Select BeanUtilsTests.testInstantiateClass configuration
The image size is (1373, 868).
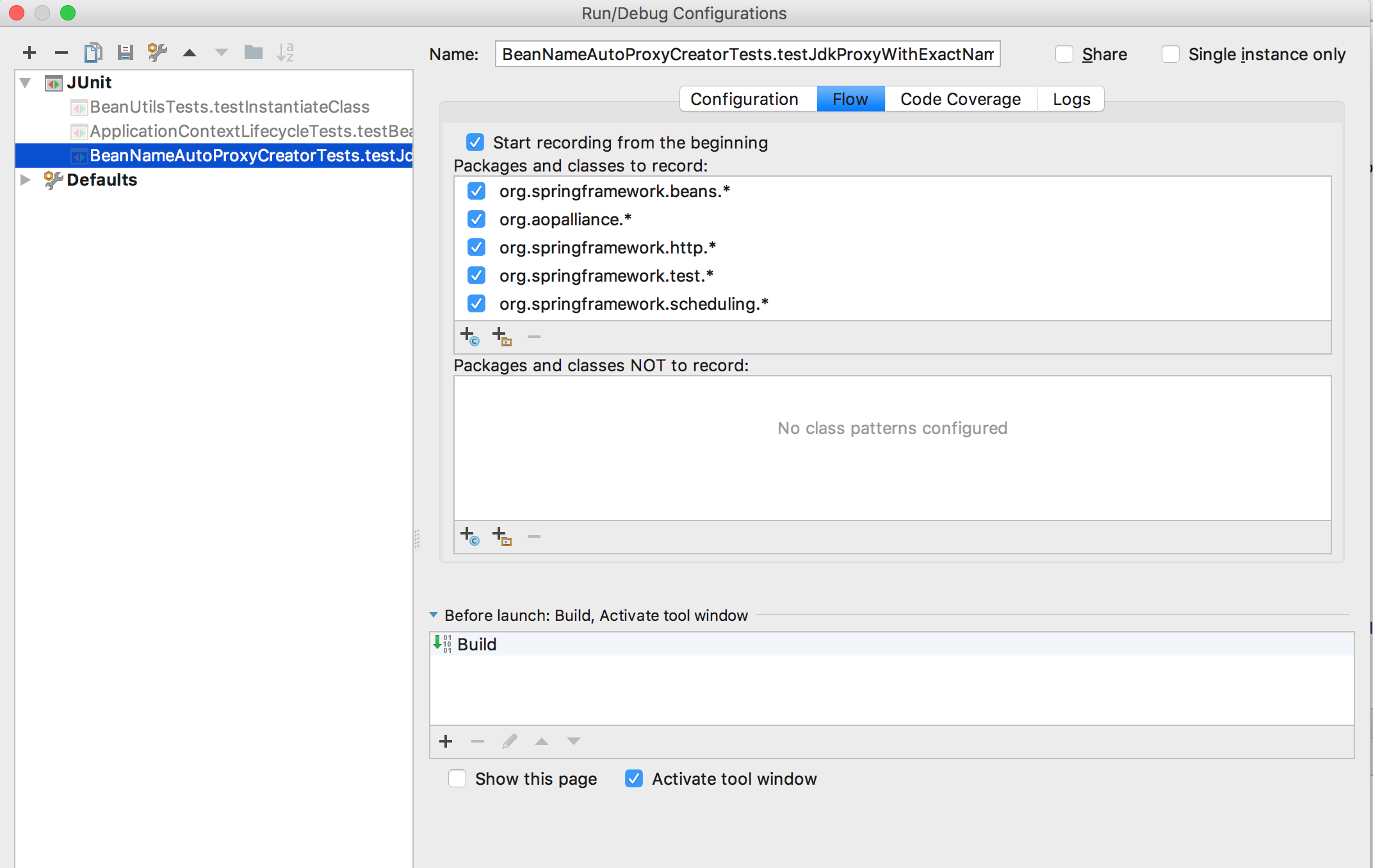coord(229,107)
